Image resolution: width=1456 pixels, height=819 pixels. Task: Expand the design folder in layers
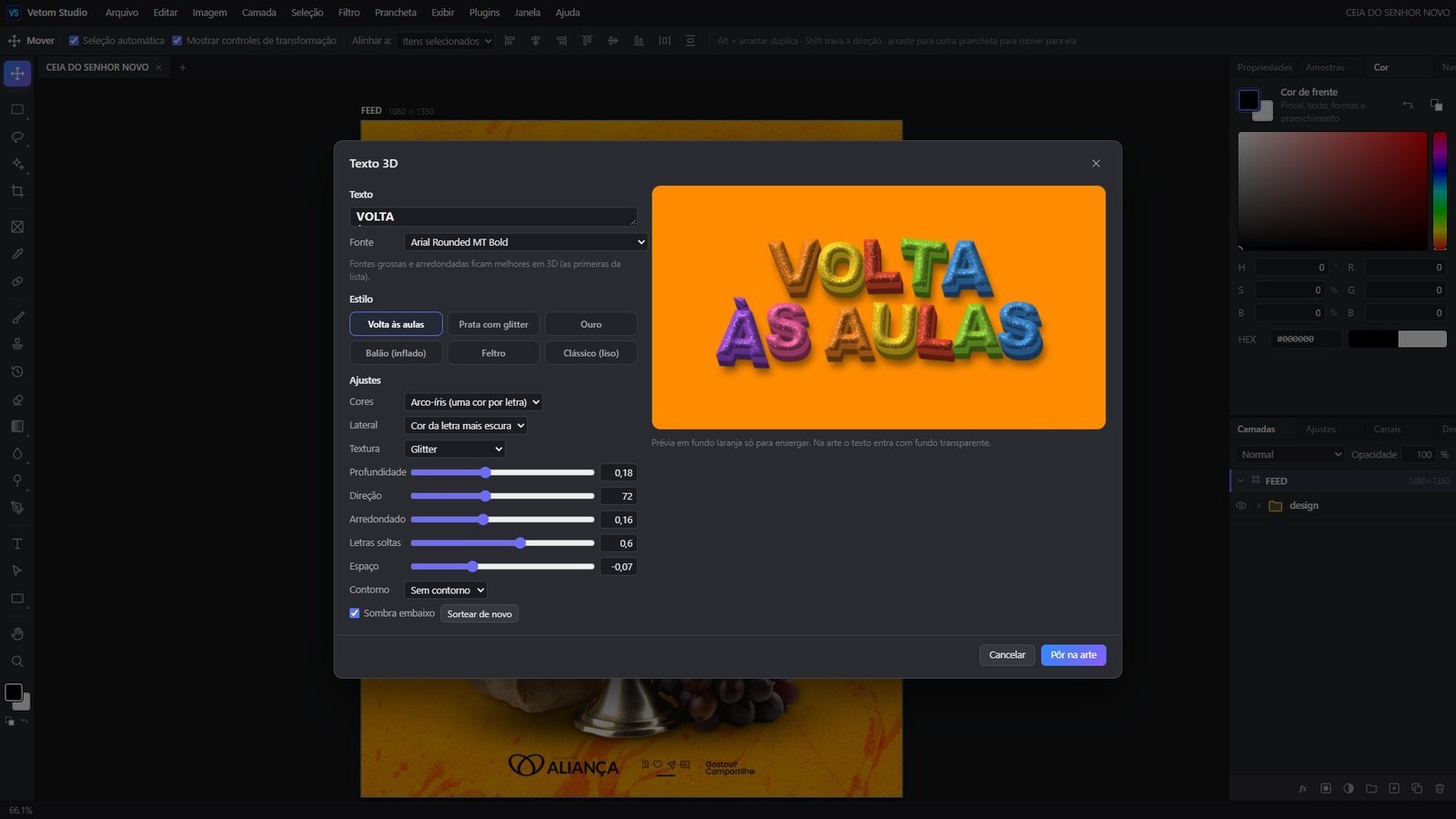click(1259, 506)
